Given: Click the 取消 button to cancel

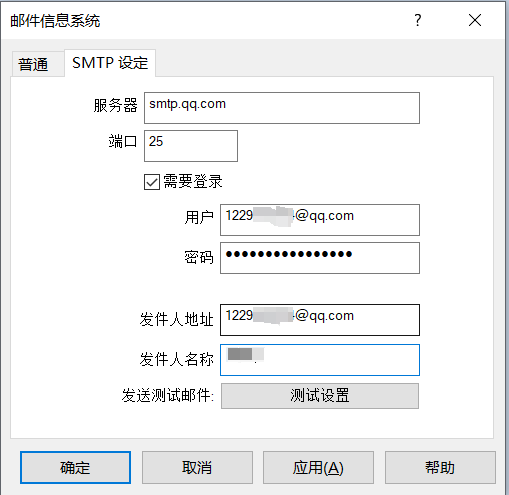Looking at the screenshot, I should [x=197, y=467].
